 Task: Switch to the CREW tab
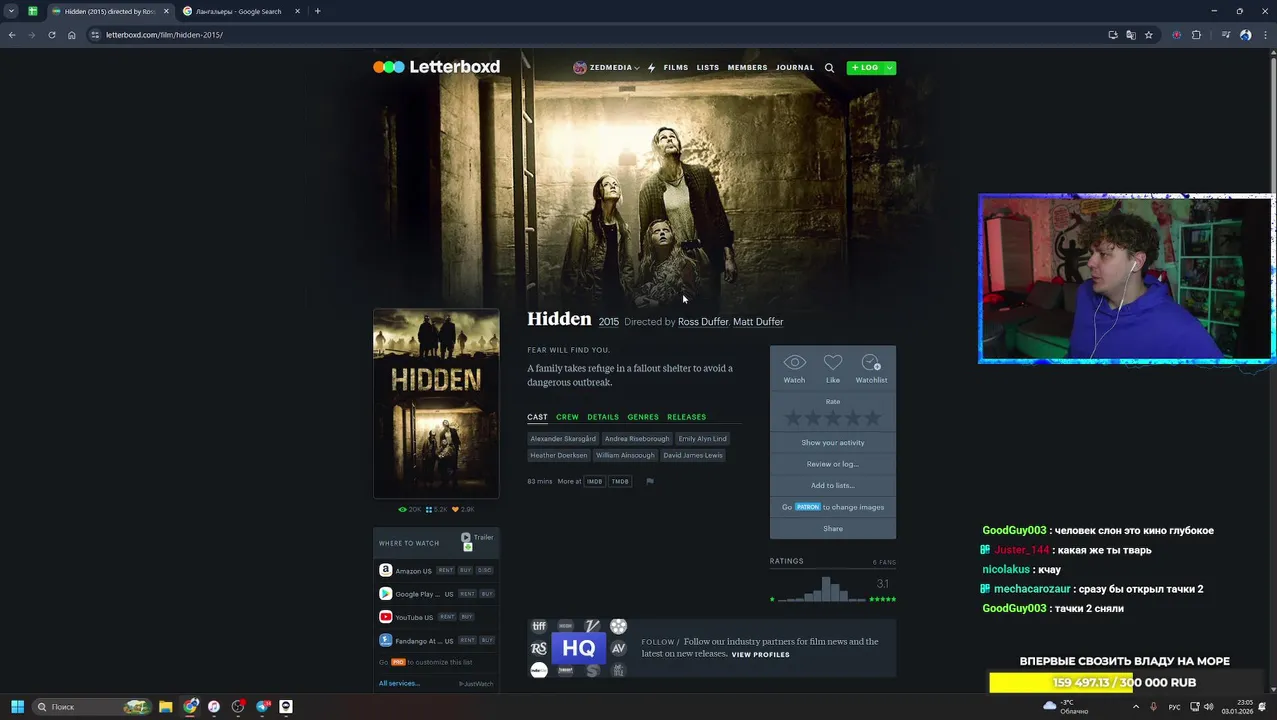(x=567, y=417)
